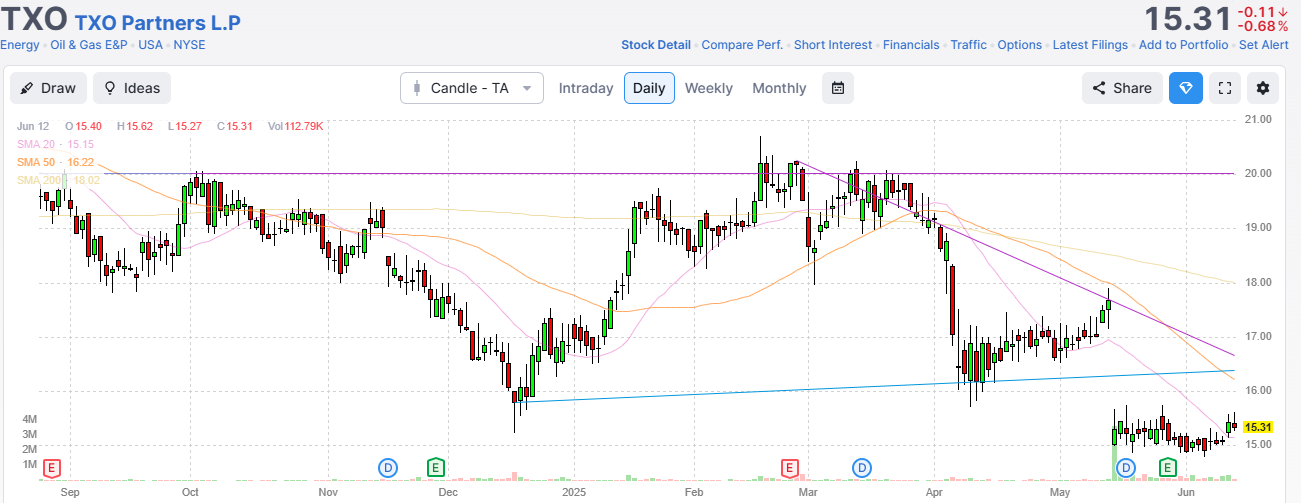Screen dimensions: 1301x503
Task: Open the NYSE exchange link
Action: (190, 45)
